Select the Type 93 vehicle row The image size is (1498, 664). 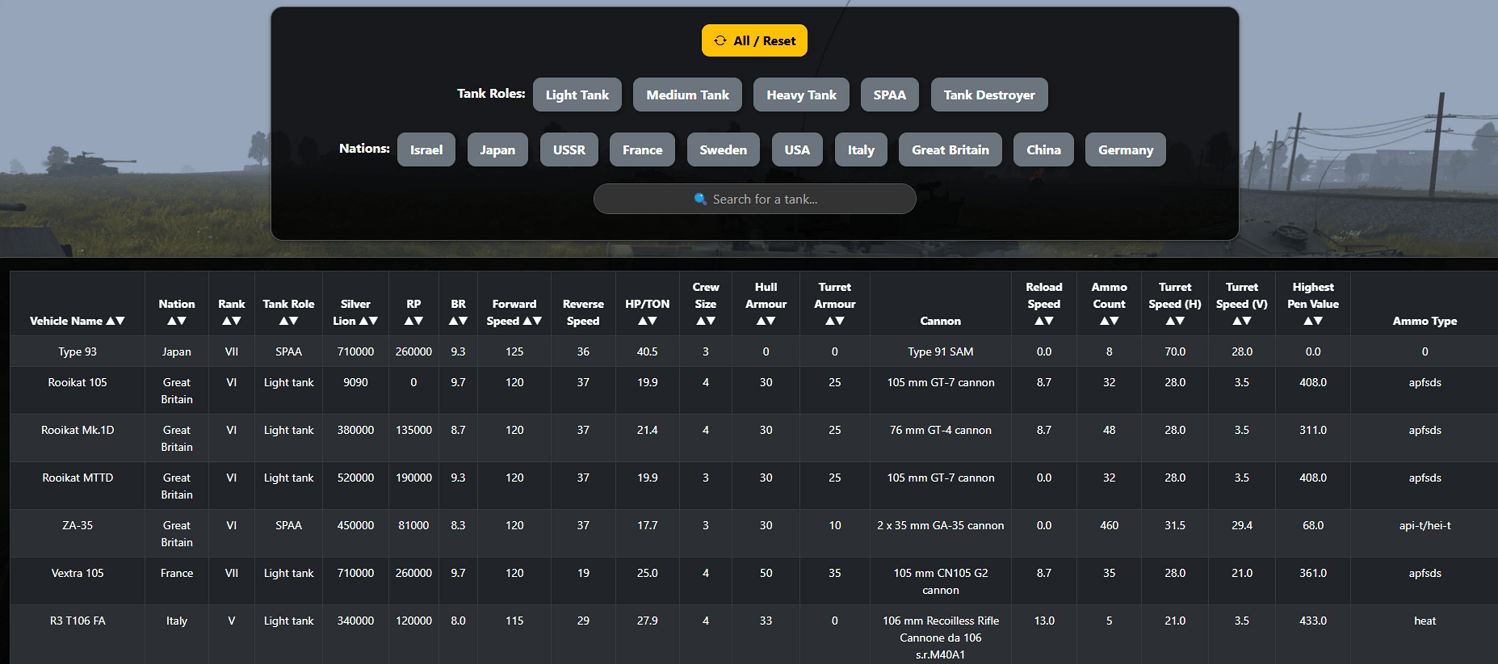tap(754, 352)
